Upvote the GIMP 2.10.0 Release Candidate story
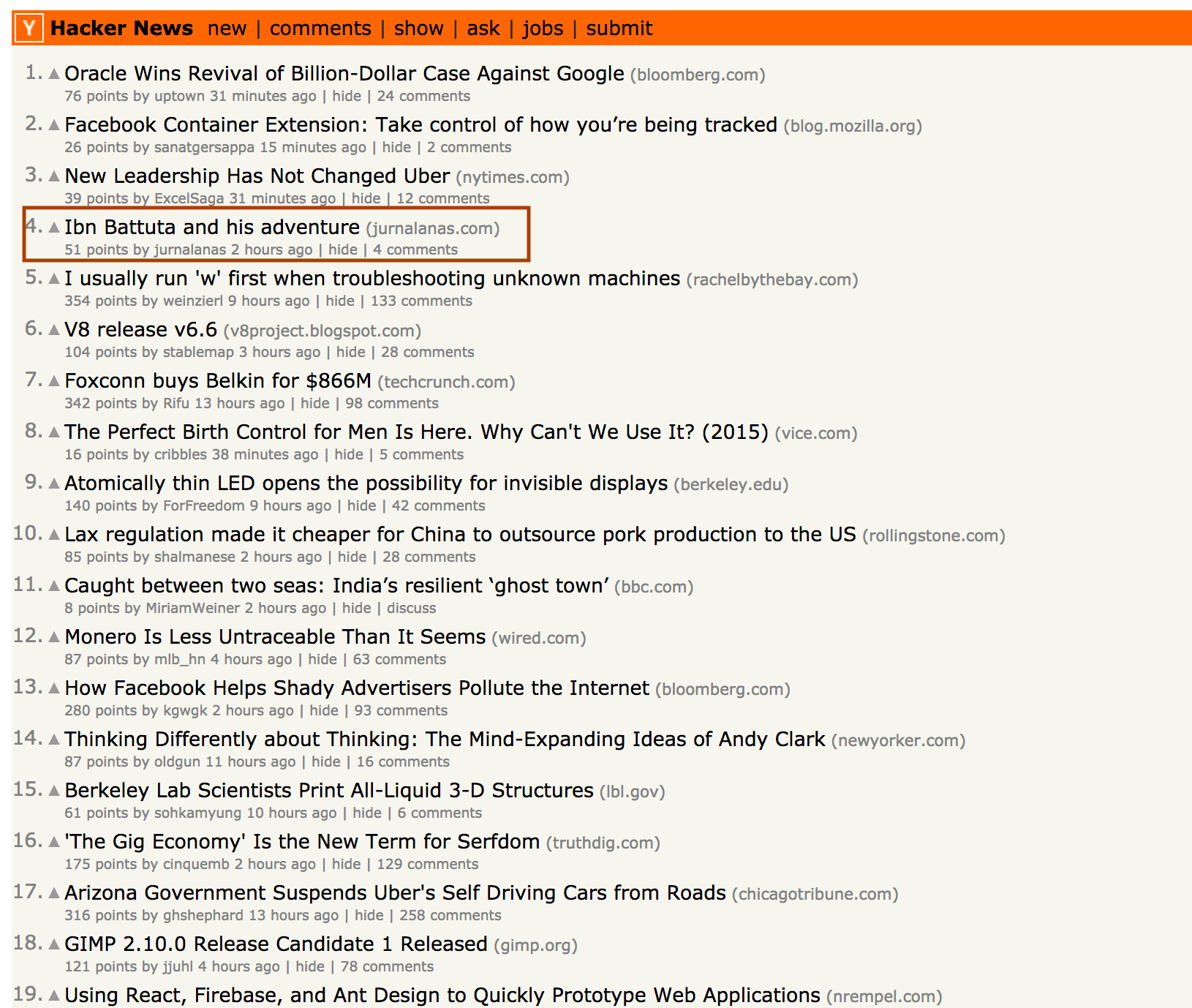This screenshot has width=1192, height=1008. [54, 944]
